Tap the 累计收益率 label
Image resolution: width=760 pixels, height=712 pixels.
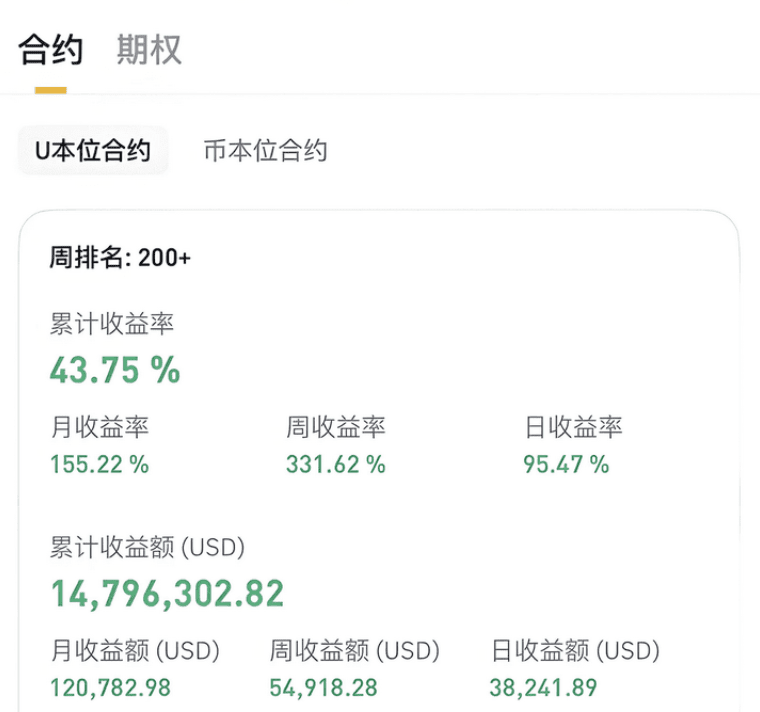pos(111,324)
